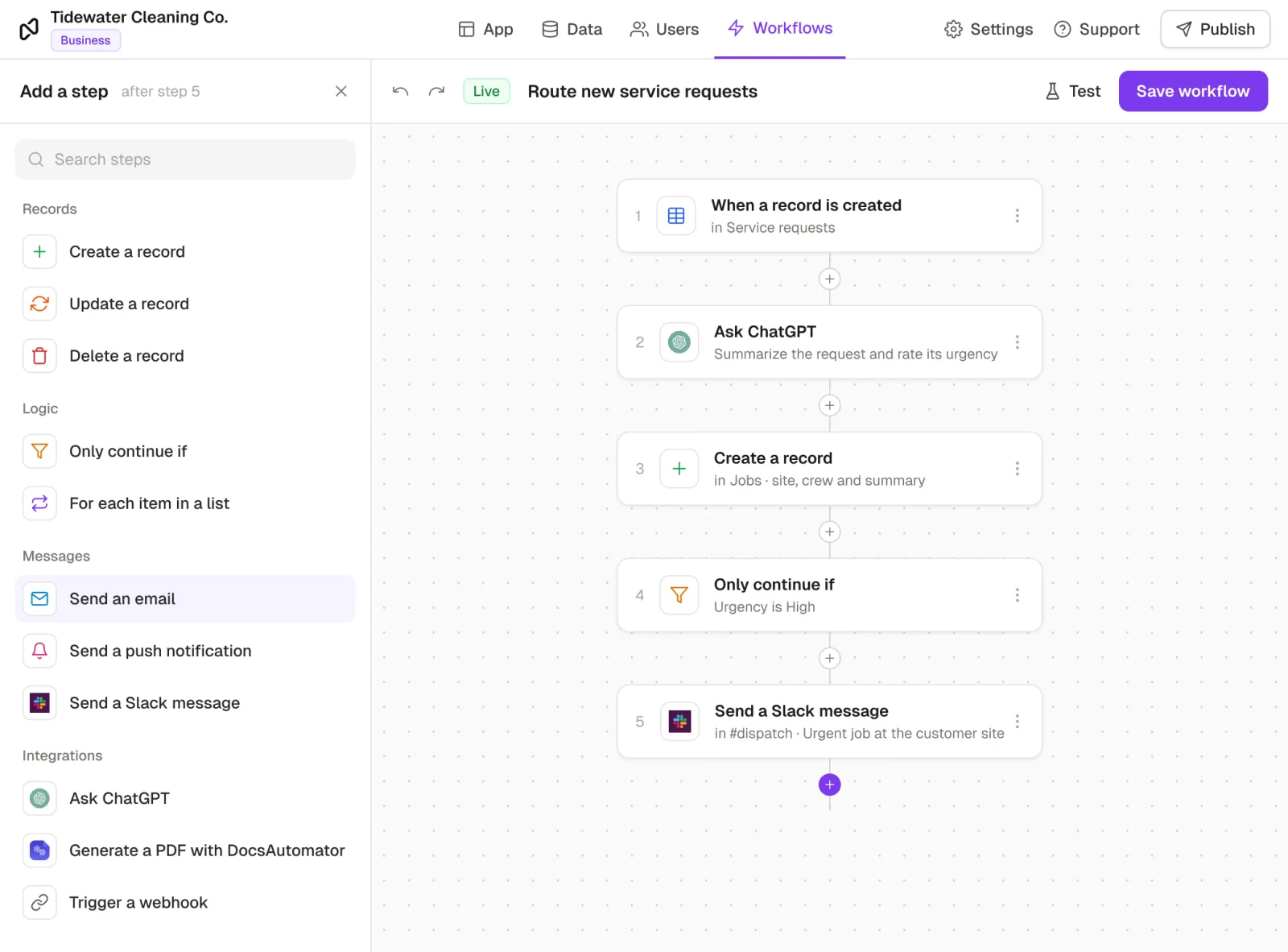Add a For each item in a list step
This screenshot has width=1288, height=952.
pos(185,503)
